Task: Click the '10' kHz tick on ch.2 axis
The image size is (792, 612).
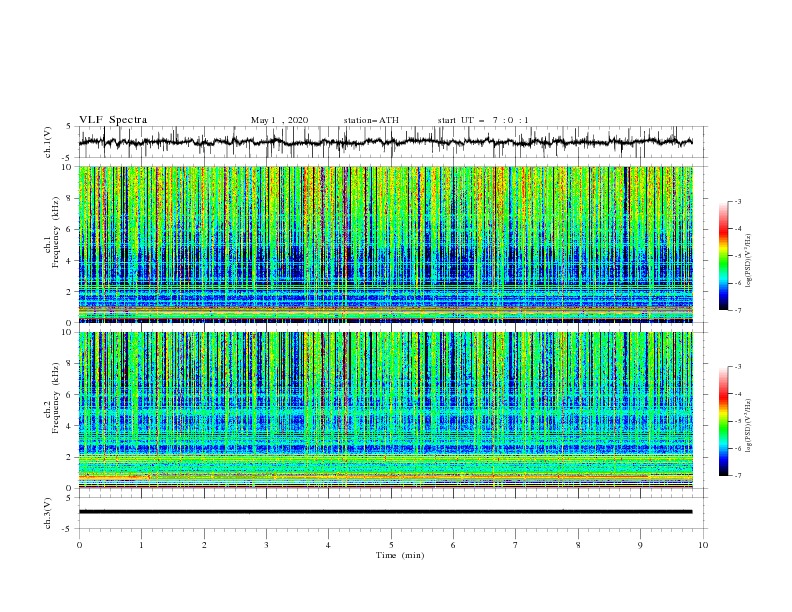Action: click(x=68, y=332)
